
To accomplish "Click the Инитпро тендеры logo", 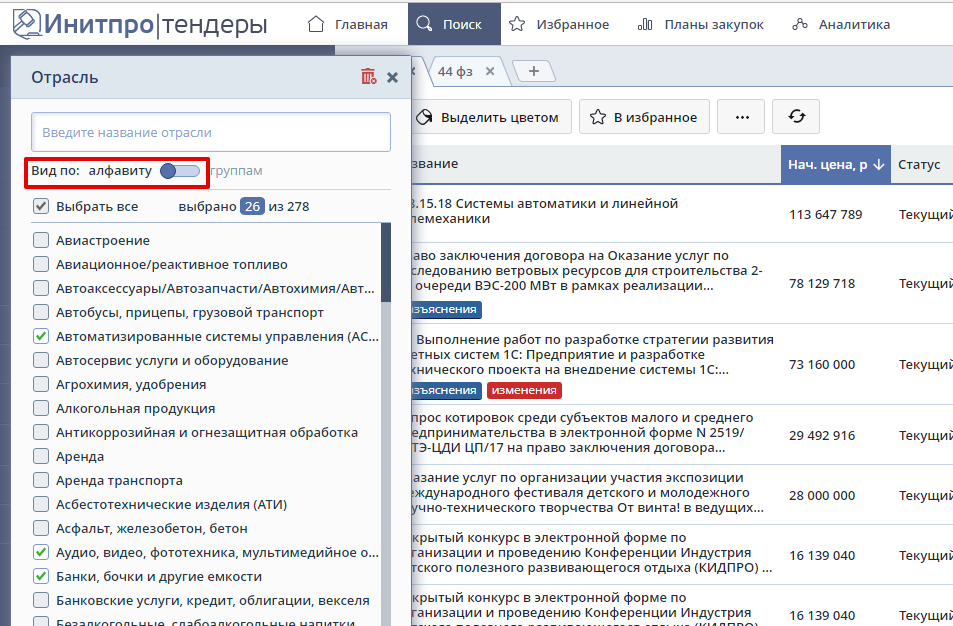I will [139, 23].
